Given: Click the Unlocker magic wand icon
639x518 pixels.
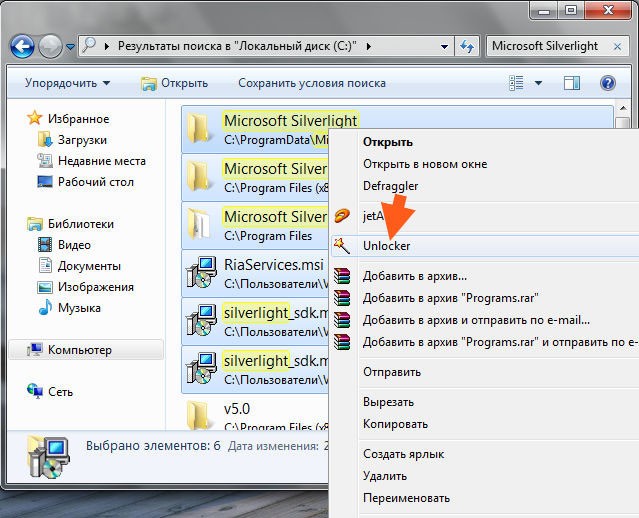Looking at the screenshot, I should (x=342, y=246).
